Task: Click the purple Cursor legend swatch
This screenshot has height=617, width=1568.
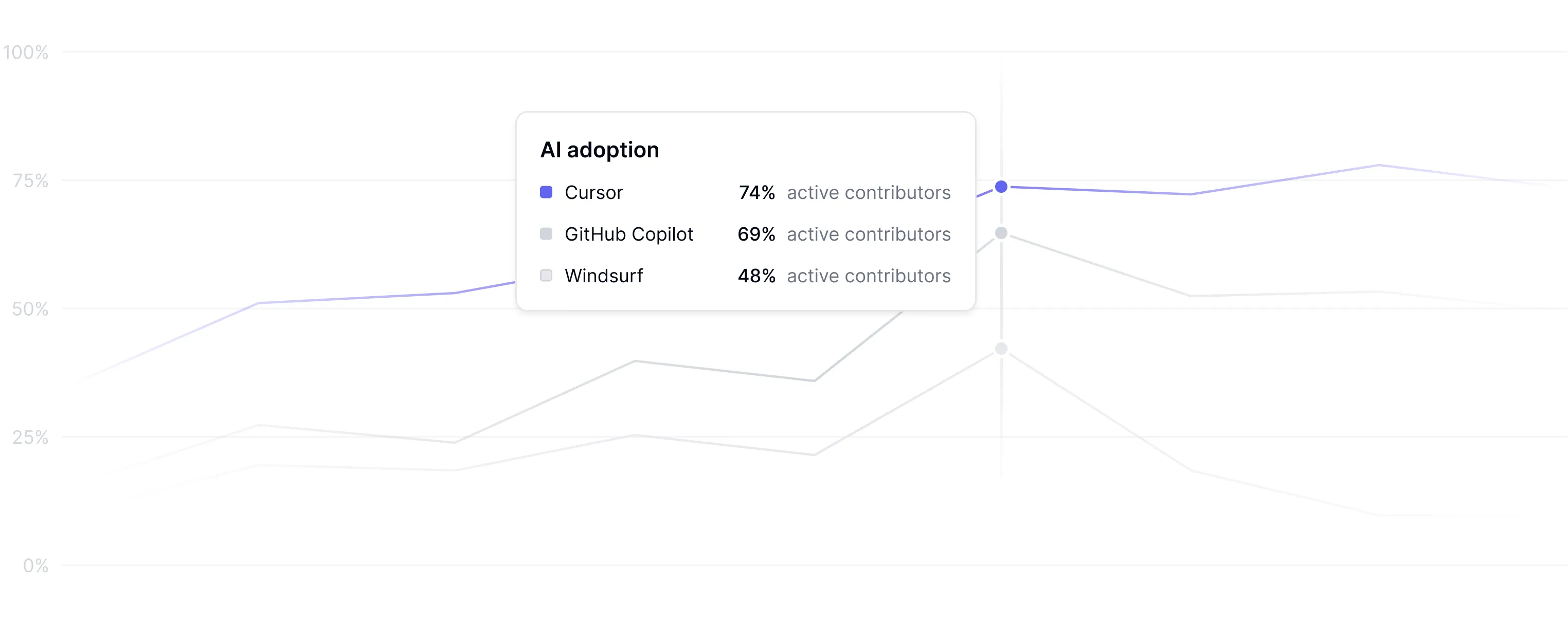Action: [546, 192]
